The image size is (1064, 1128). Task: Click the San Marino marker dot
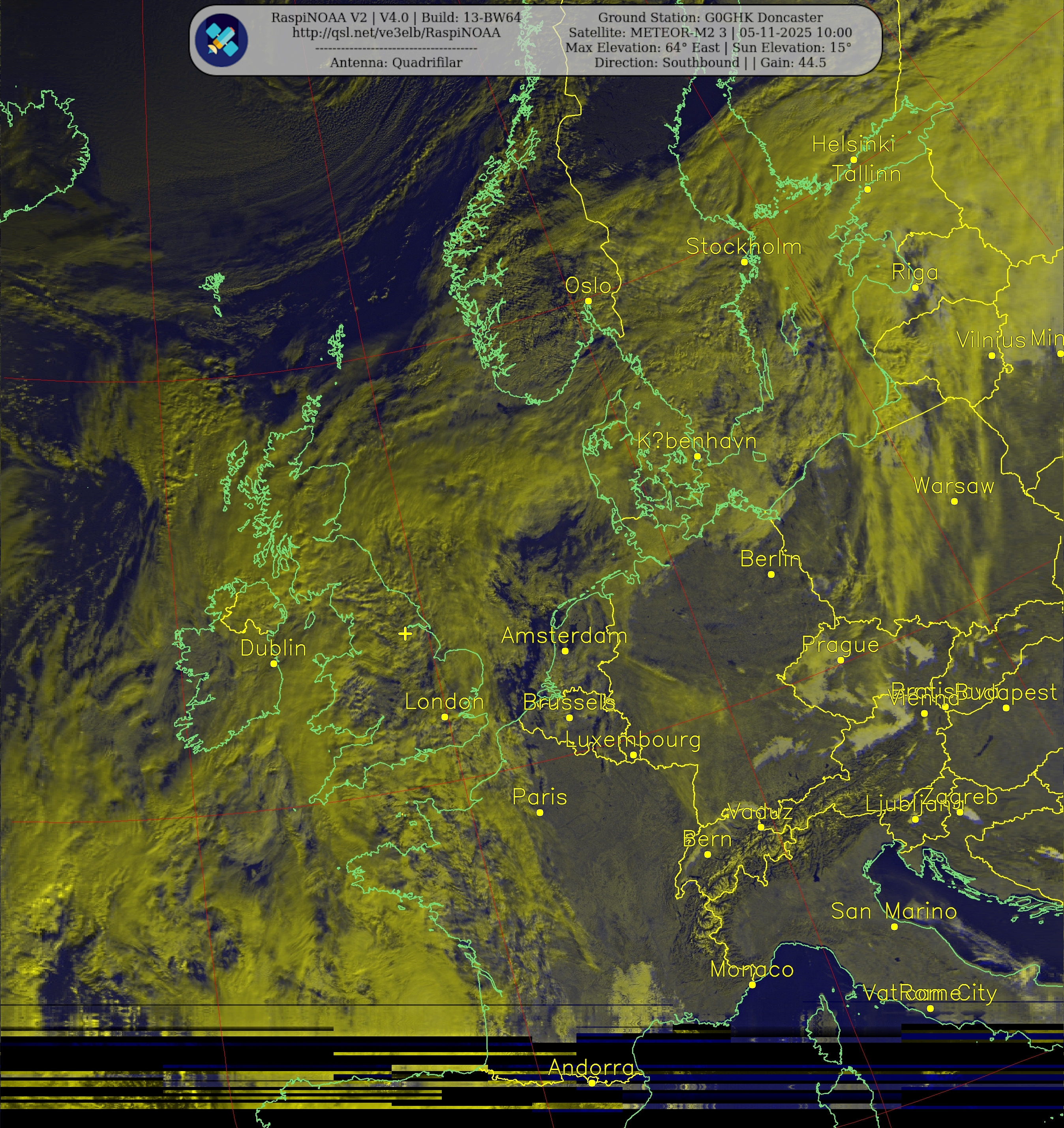894,927
